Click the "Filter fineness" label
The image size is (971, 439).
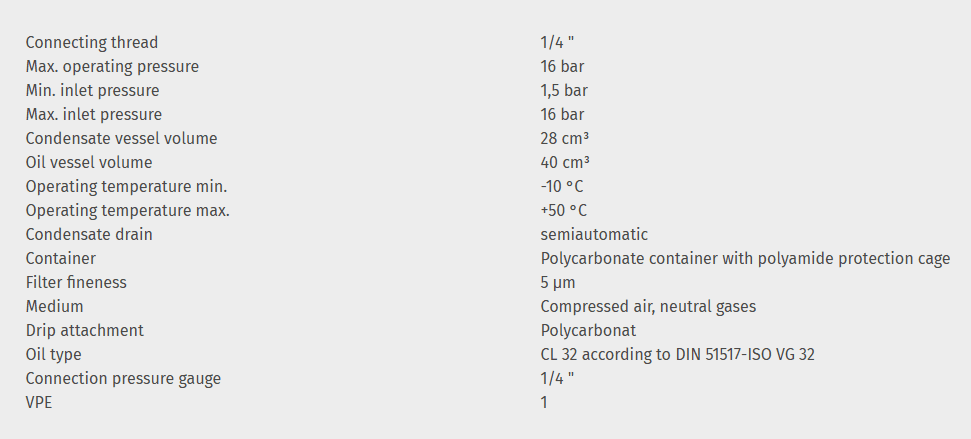click(x=76, y=282)
